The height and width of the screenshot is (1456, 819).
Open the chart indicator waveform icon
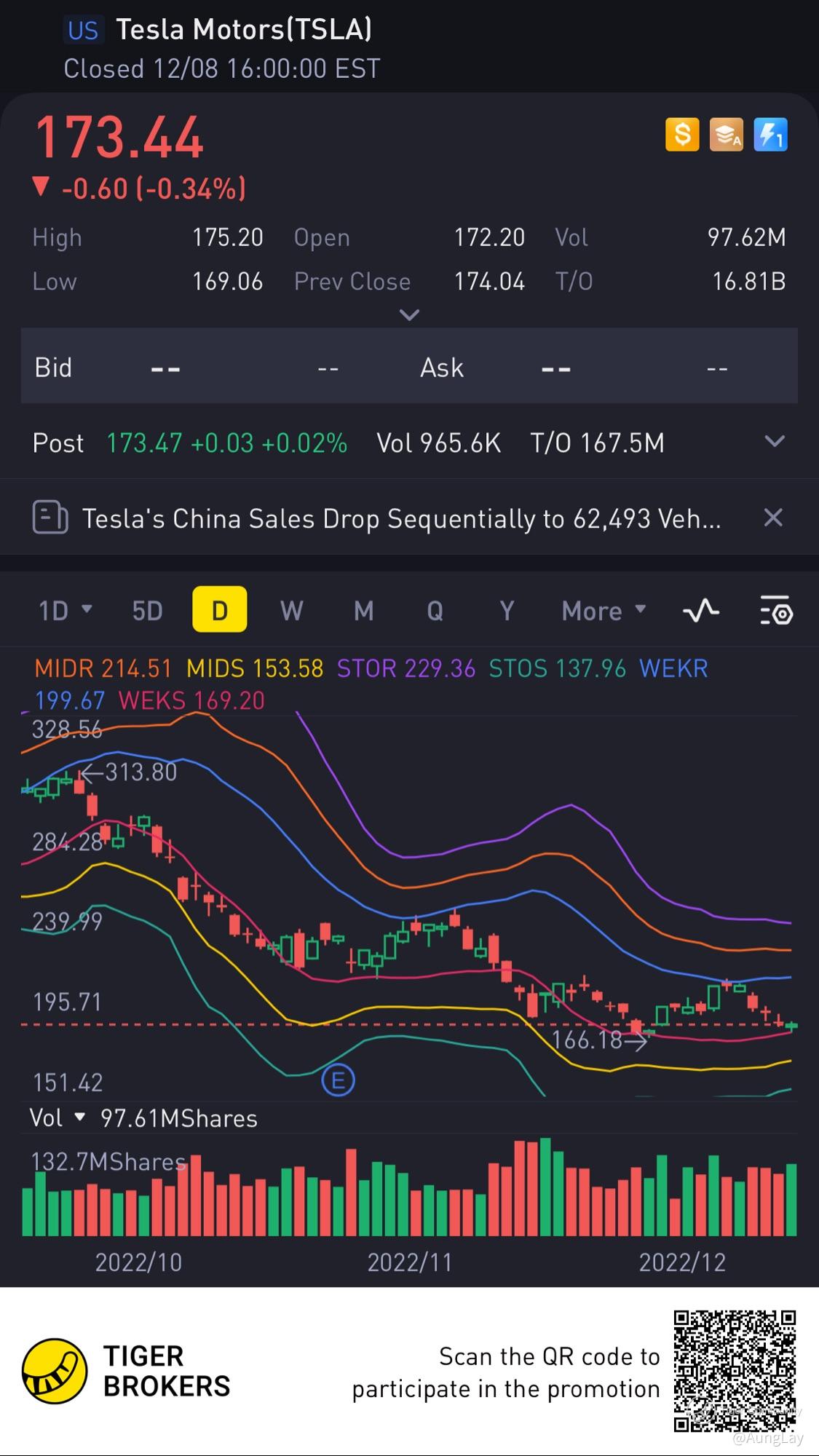click(x=701, y=611)
